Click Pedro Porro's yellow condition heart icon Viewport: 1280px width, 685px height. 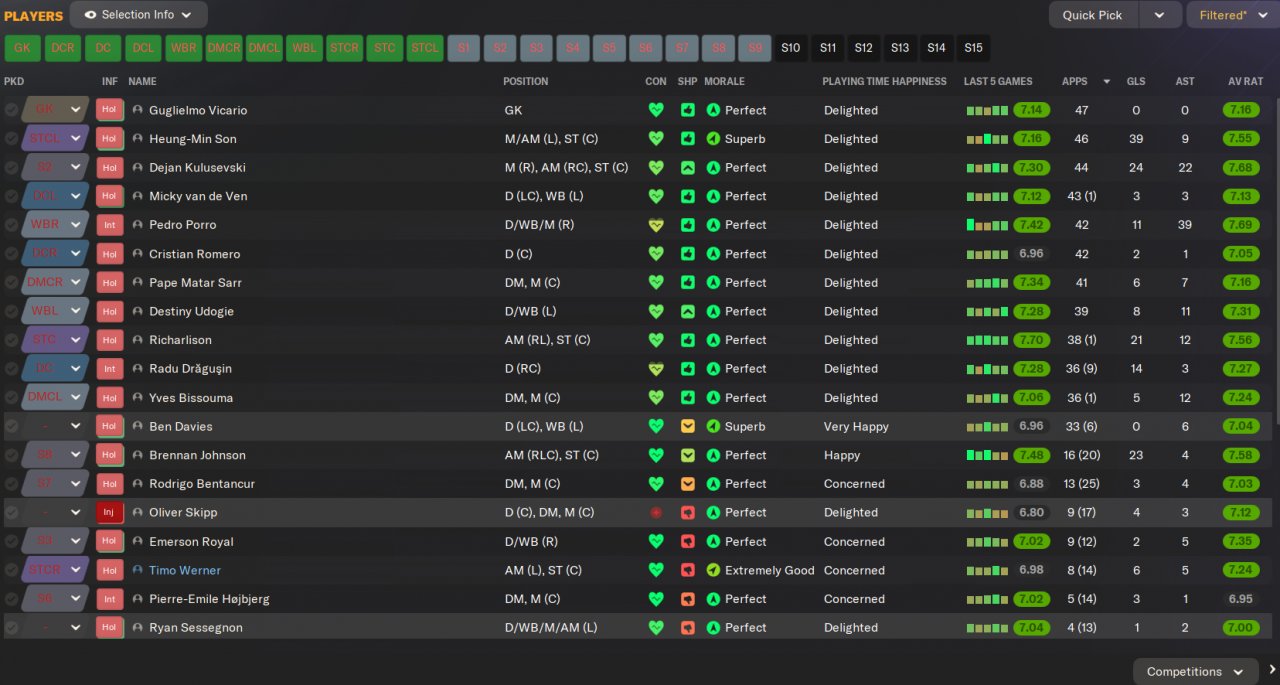656,225
